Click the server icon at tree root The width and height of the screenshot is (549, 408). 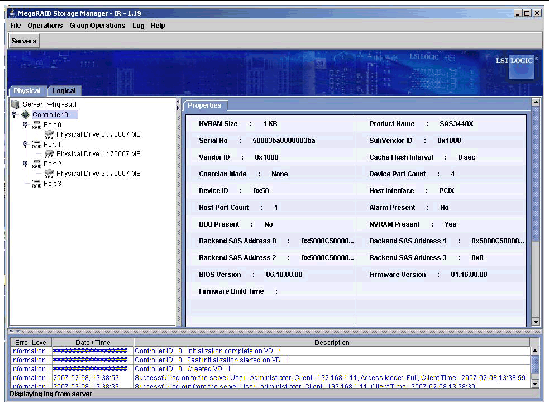(x=15, y=104)
